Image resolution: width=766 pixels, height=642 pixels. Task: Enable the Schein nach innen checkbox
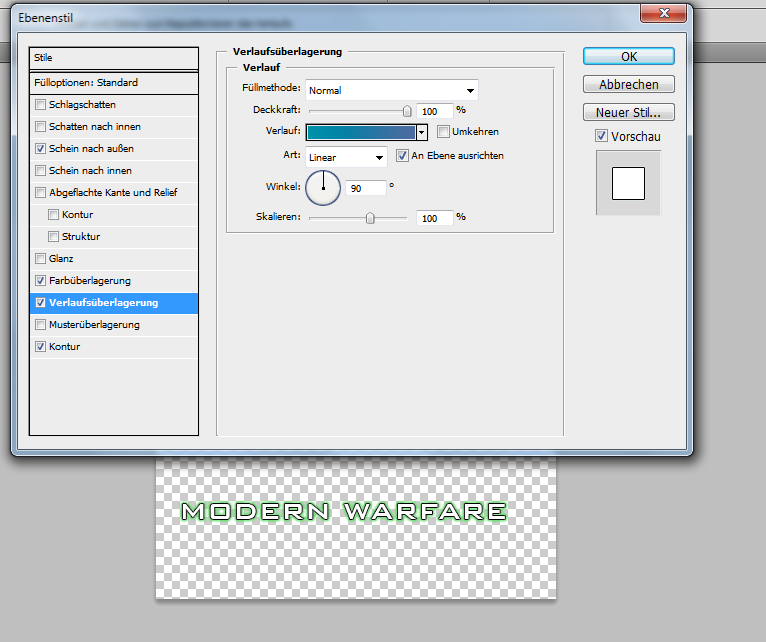[41, 171]
